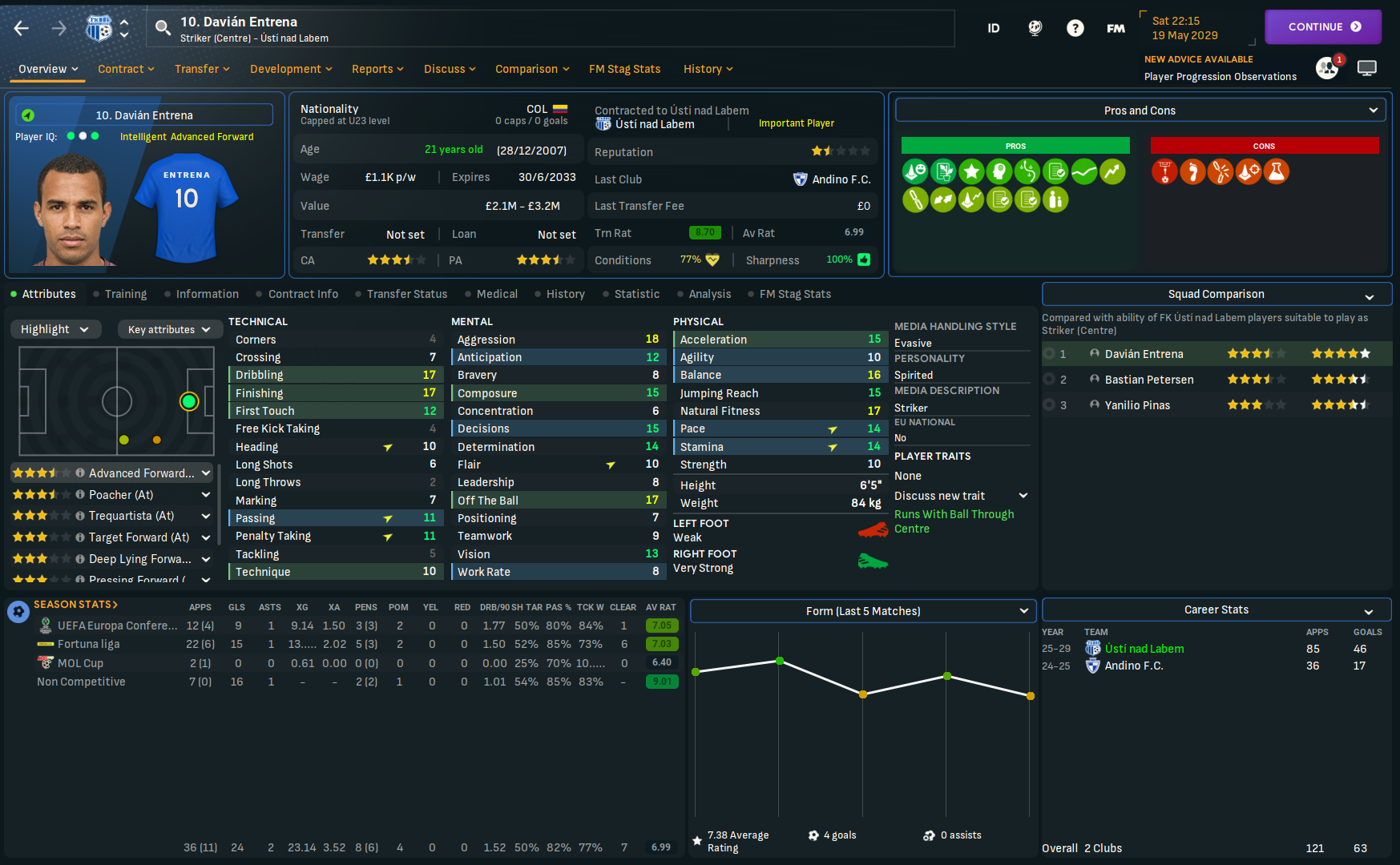
Task: Open Form (Last 5 Matches) dropdown
Action: coord(863,611)
